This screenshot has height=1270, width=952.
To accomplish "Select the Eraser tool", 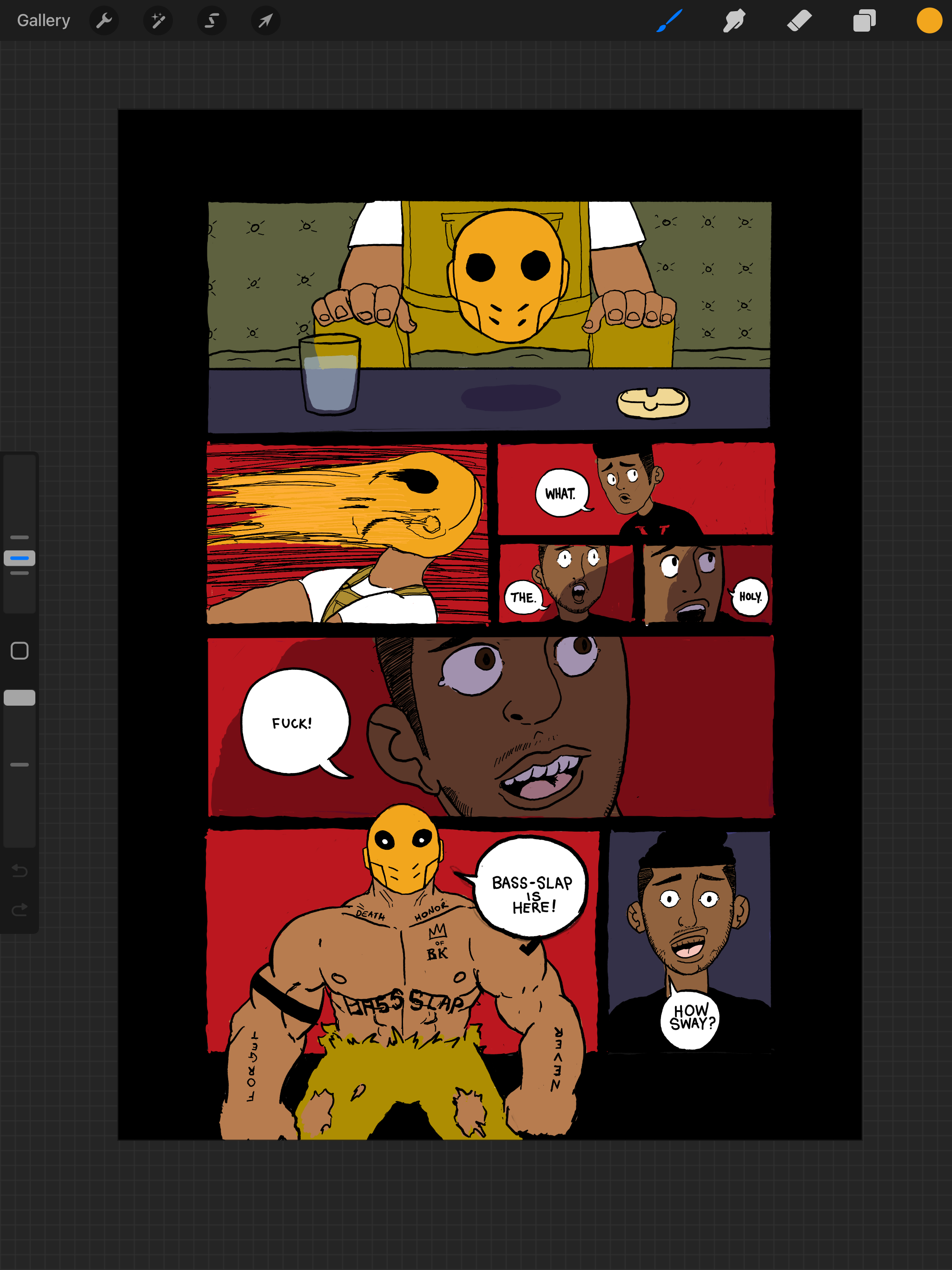I will pos(799,21).
